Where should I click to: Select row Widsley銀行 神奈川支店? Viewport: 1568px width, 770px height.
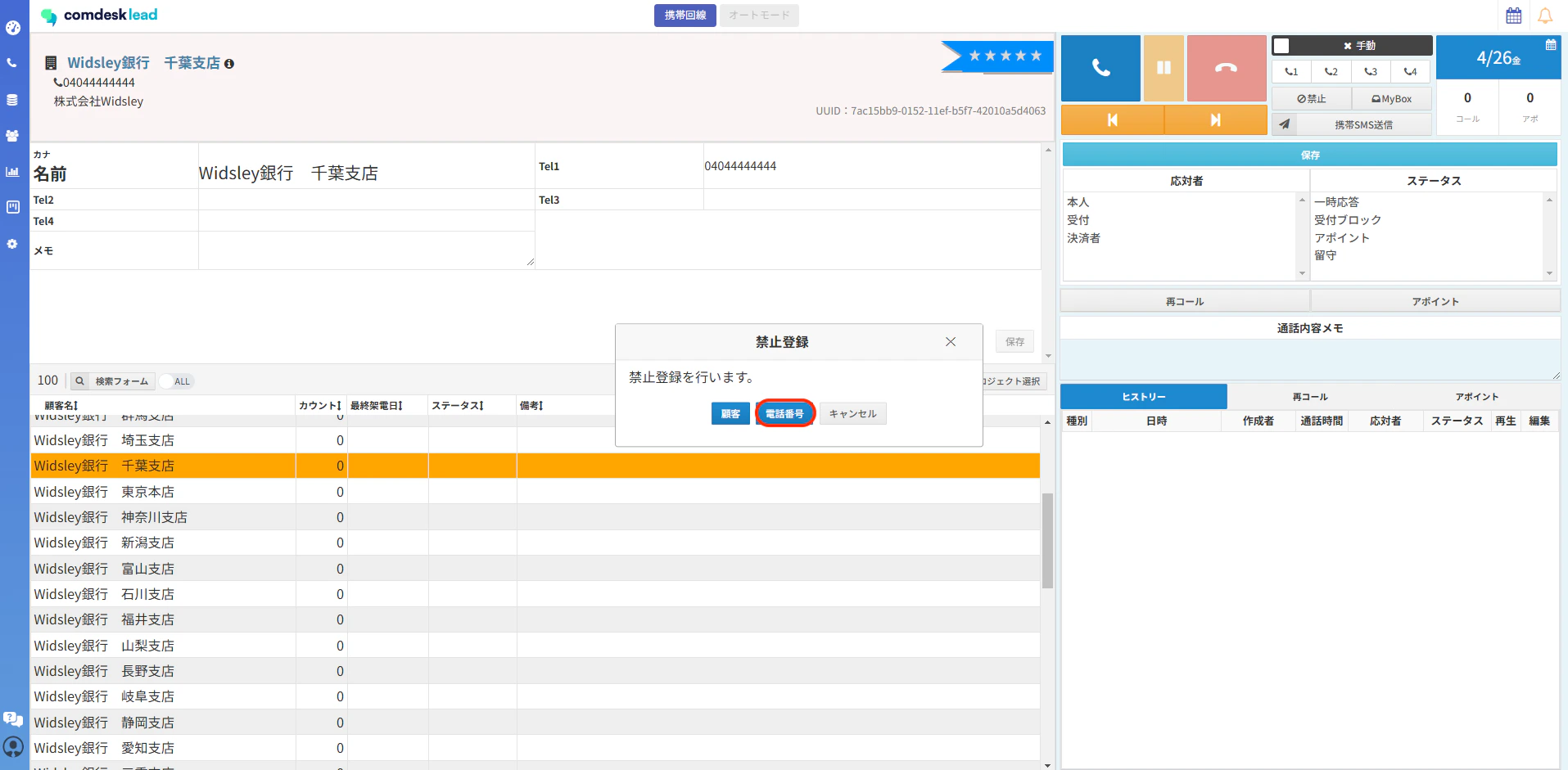(535, 517)
